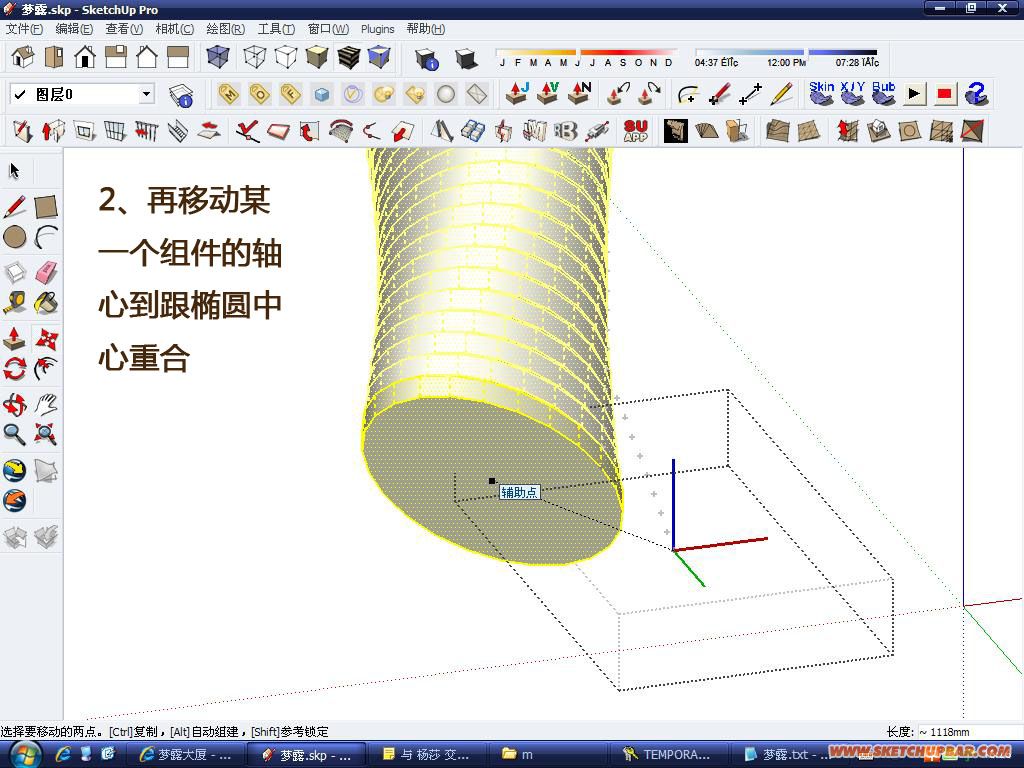The height and width of the screenshot is (768, 1024).
Task: Pick the Pan hand tool
Action: click(46, 405)
